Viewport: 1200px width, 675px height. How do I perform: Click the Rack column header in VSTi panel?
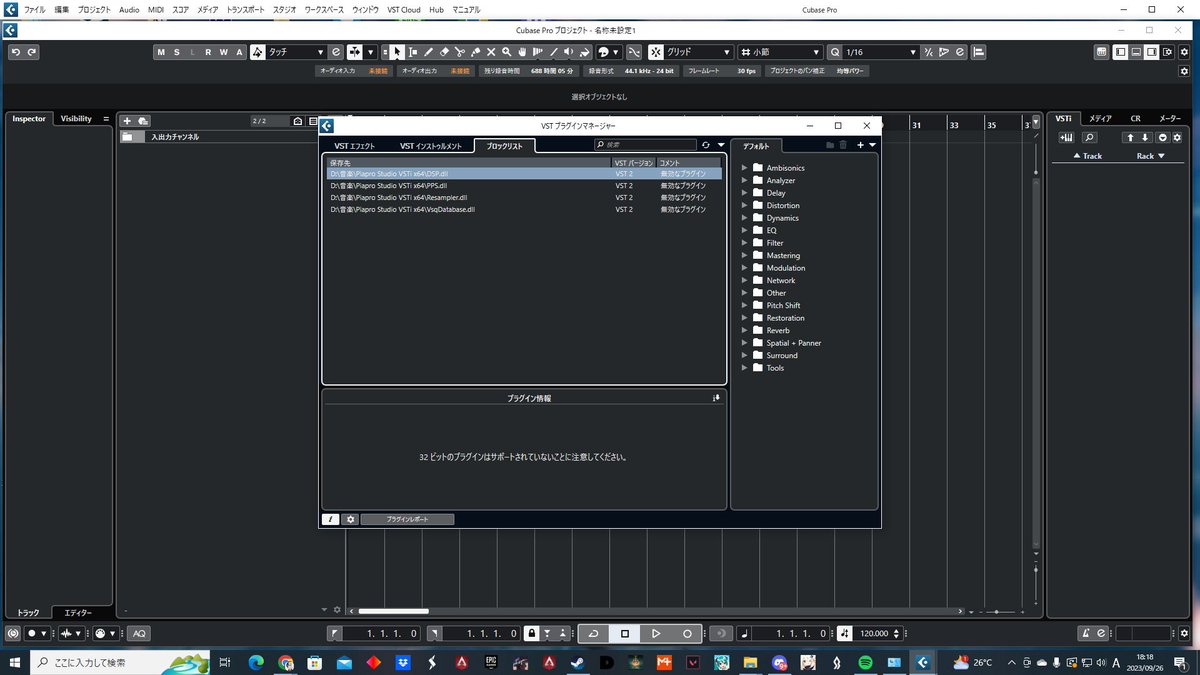pyautogui.click(x=1150, y=156)
